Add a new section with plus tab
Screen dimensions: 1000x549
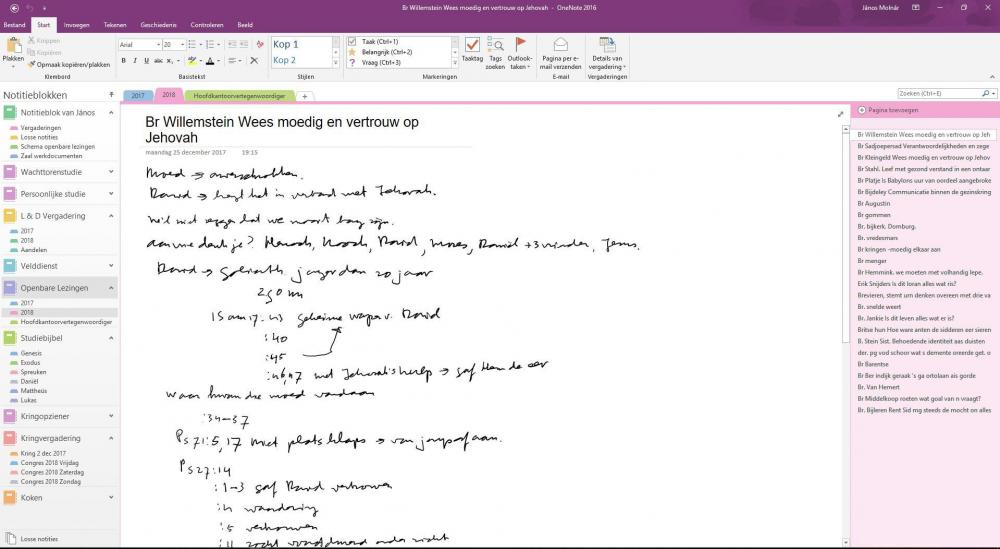point(305,96)
